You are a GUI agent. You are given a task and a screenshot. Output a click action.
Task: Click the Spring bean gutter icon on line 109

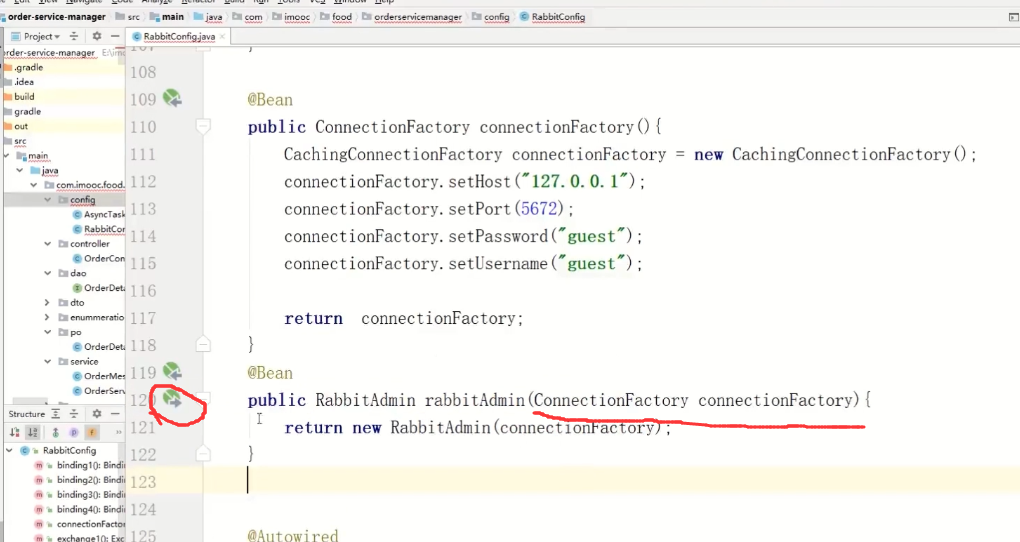pyautogui.click(x=172, y=98)
